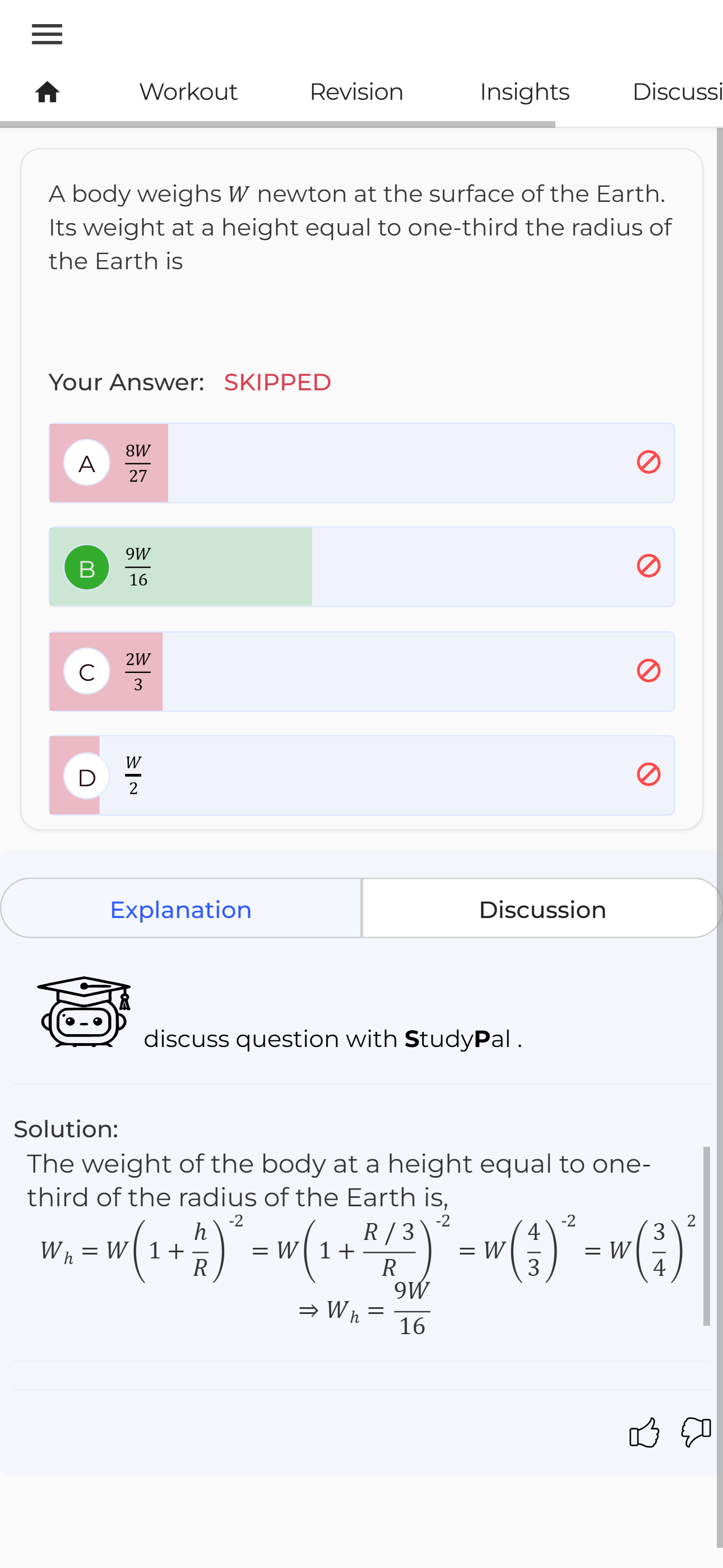Go to the home icon
Viewport: 723px width, 1568px height.
47,92
